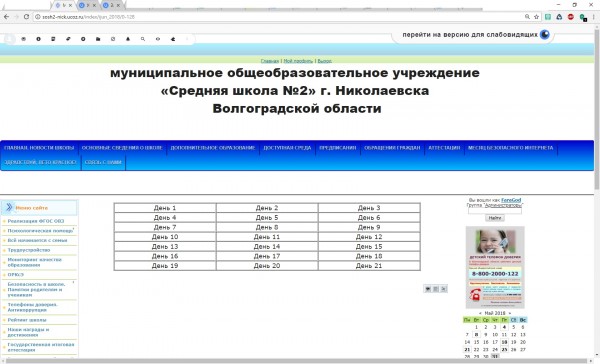The width and height of the screenshot is (600, 364).
Task: Open Chrome three-dot menu
Action: click(593, 17)
